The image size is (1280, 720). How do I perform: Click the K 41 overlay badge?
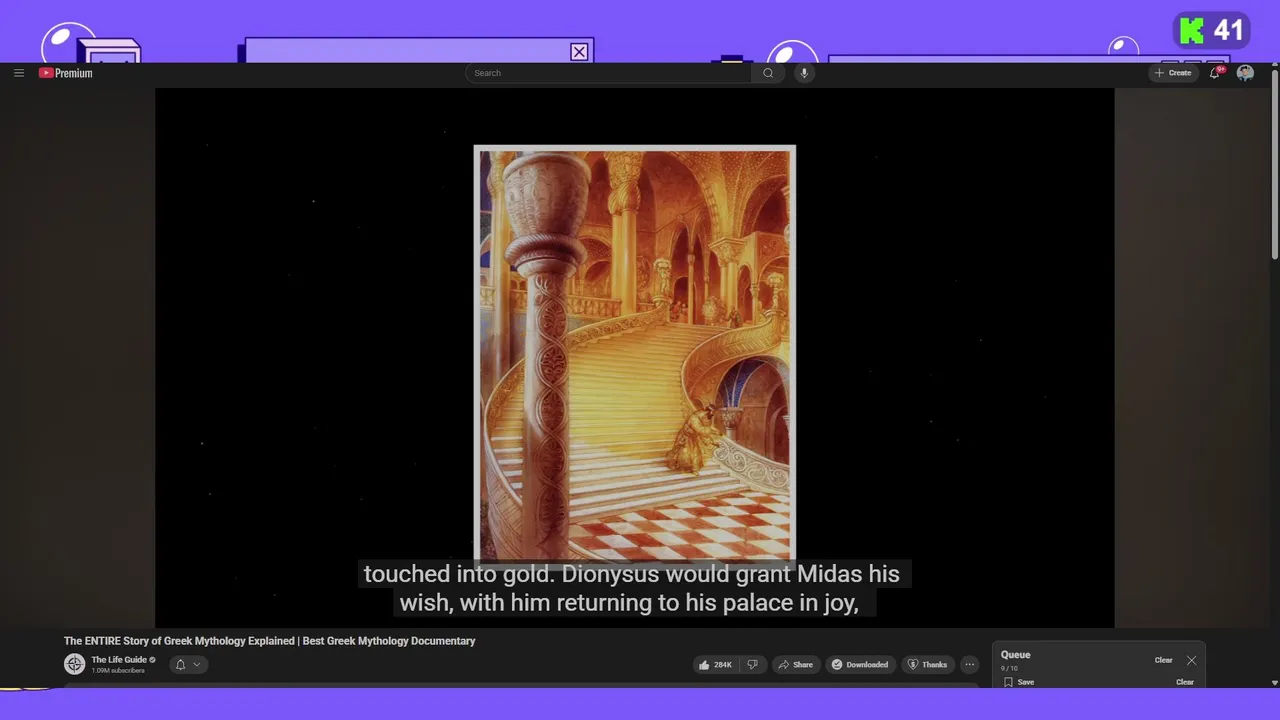click(x=1213, y=31)
